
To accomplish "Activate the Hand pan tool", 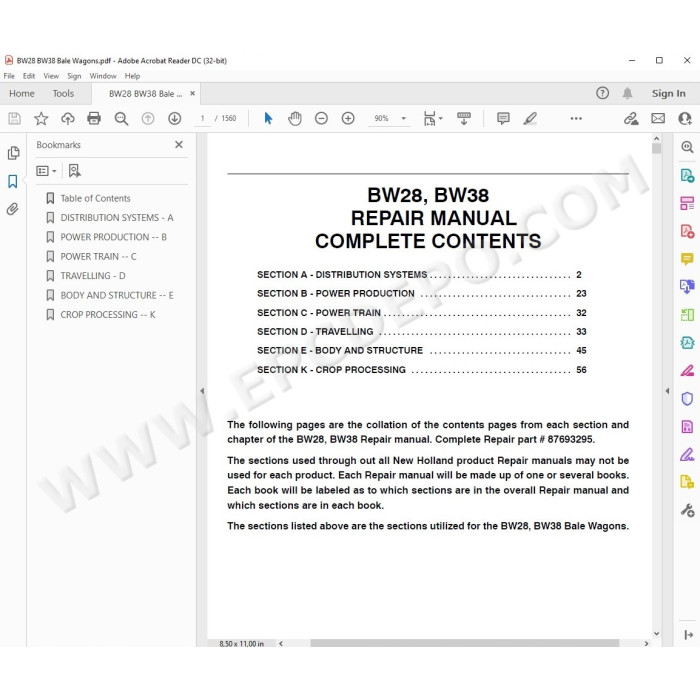I will pos(295,118).
